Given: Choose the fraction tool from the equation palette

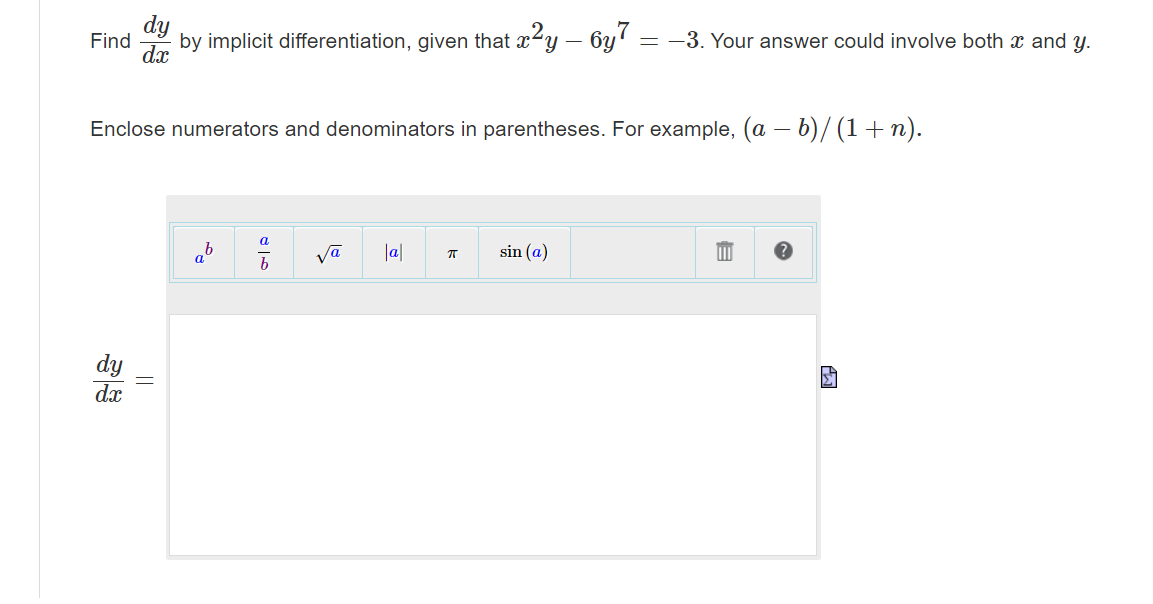Looking at the screenshot, I should [x=263, y=252].
